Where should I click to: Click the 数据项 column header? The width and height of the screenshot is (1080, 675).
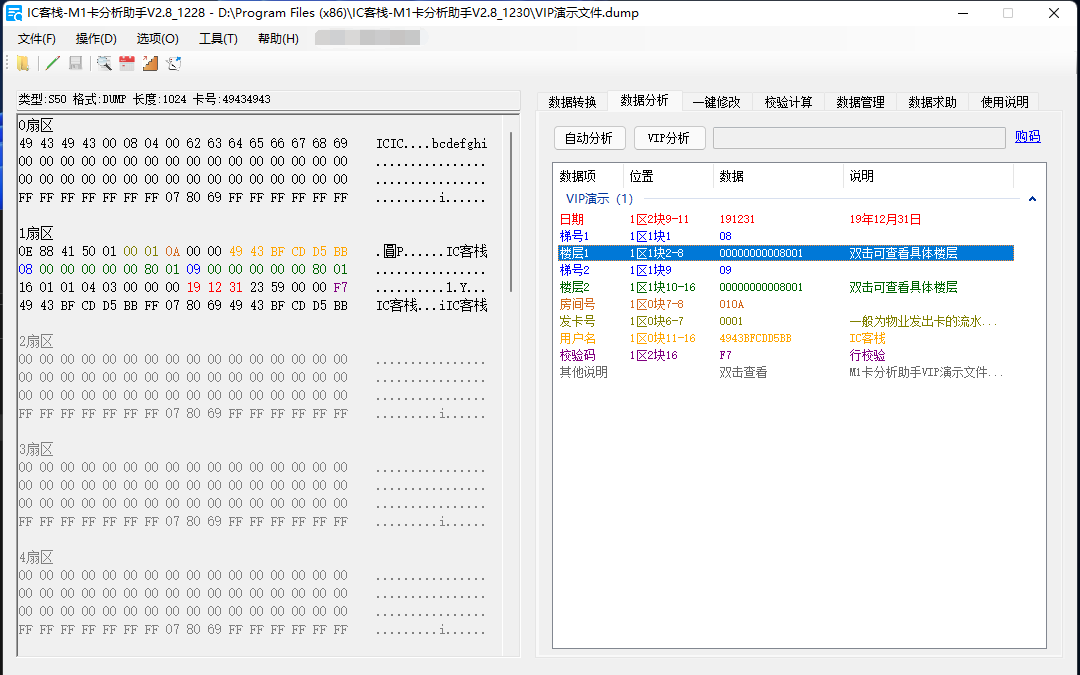pyautogui.click(x=589, y=176)
